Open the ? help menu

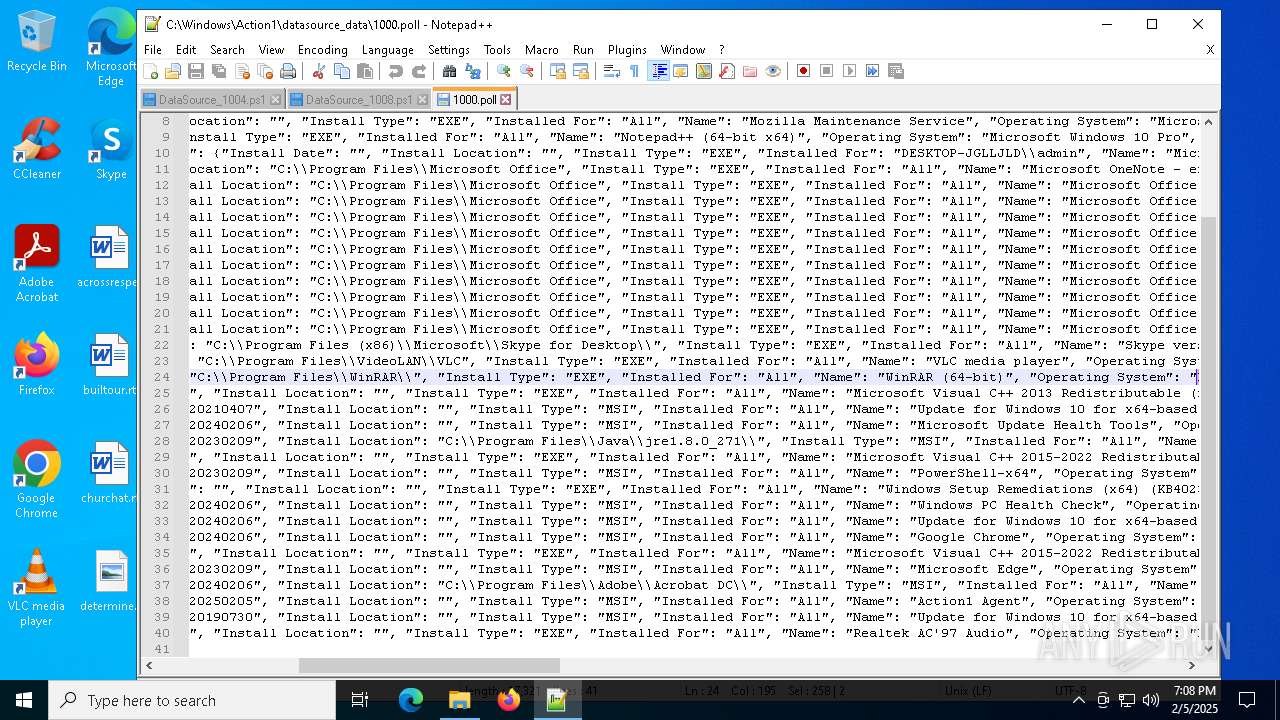pyautogui.click(x=721, y=49)
